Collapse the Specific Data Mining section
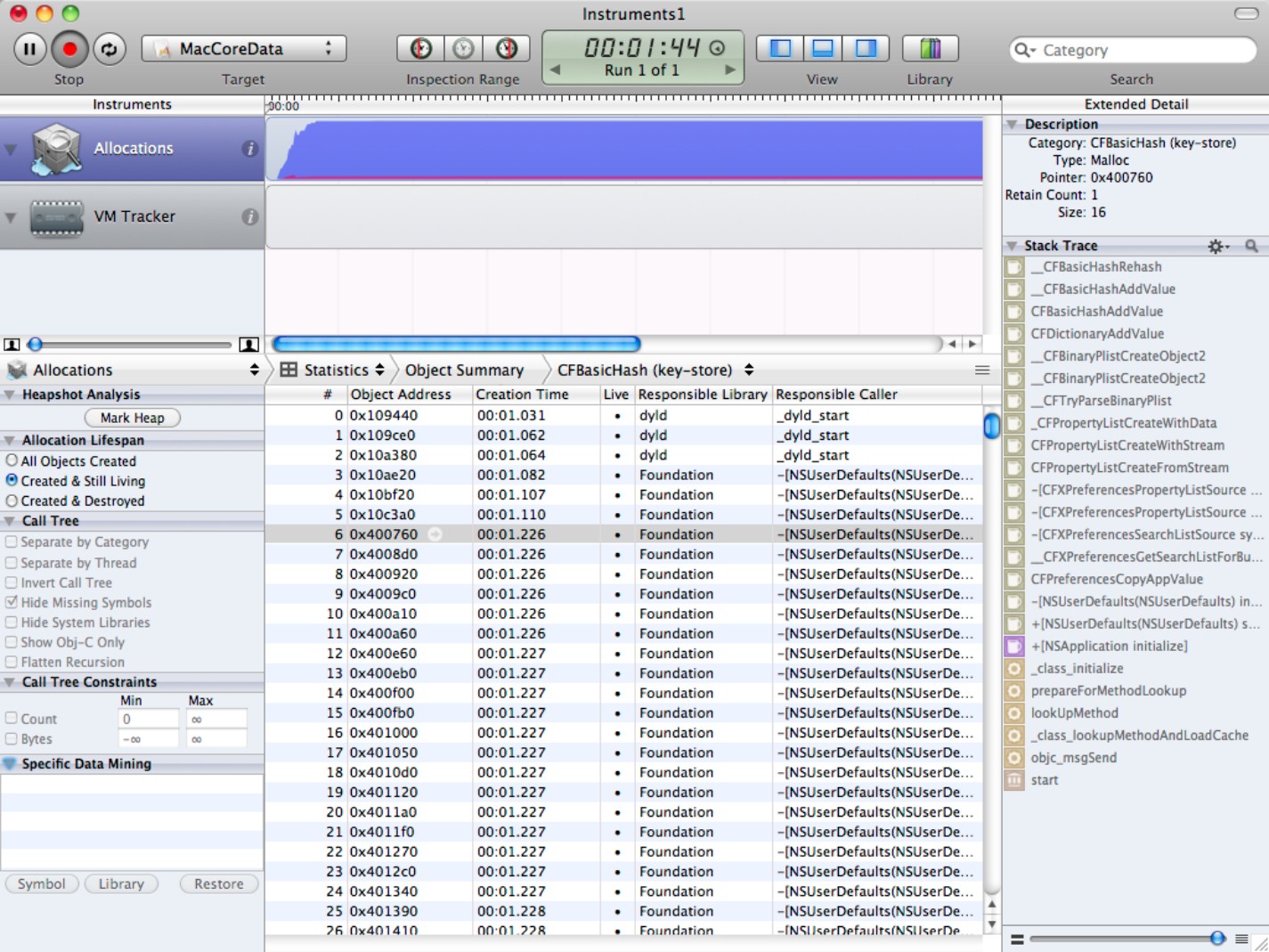The image size is (1269, 952). (10, 764)
